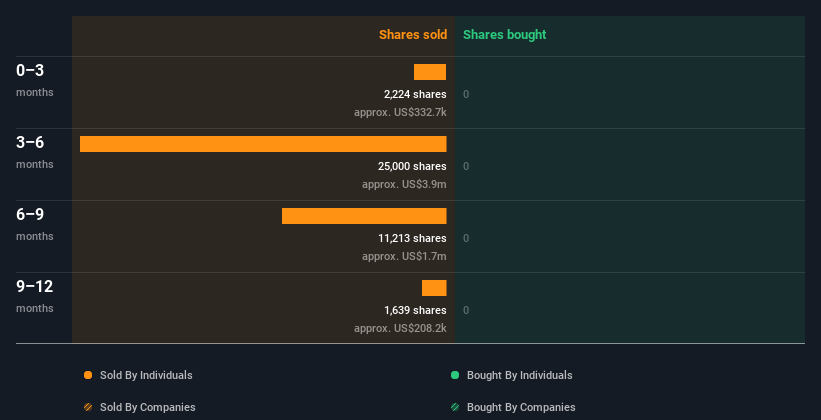Screen dimensions: 821x420
Task: Click the approx. US$3.9m text
Action: pos(404,184)
